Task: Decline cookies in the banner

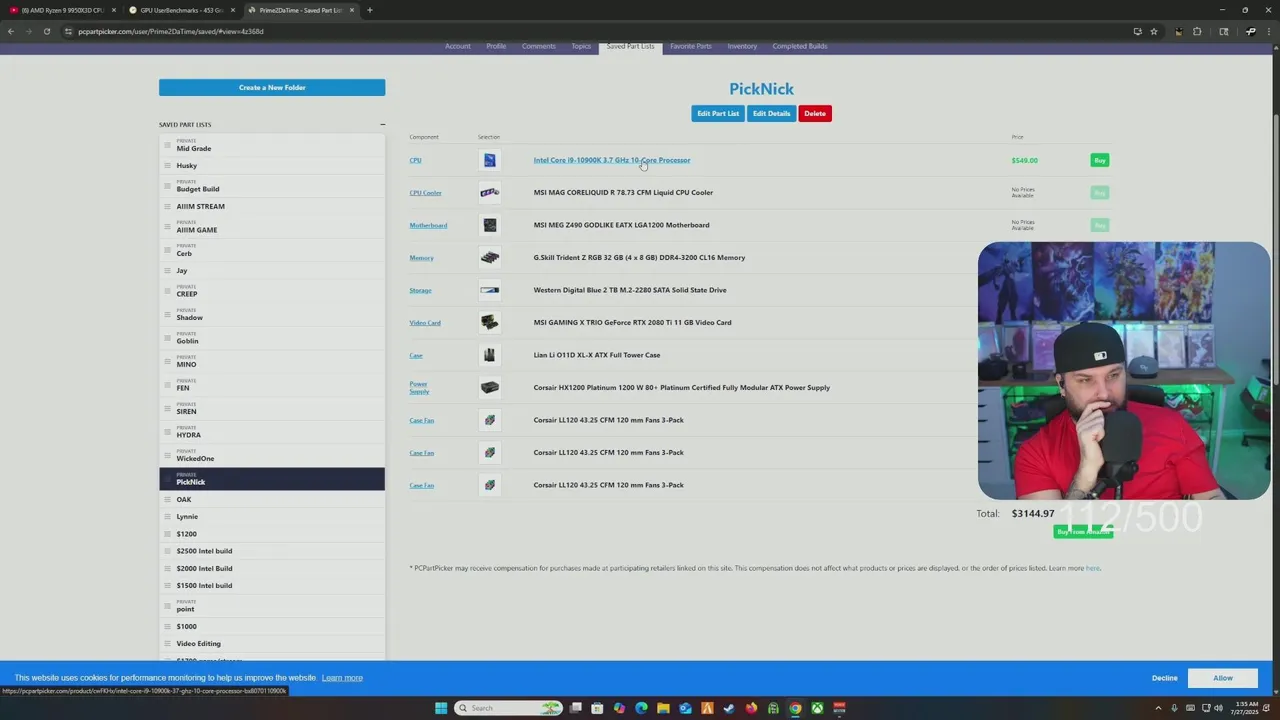Action: pyautogui.click(x=1164, y=678)
